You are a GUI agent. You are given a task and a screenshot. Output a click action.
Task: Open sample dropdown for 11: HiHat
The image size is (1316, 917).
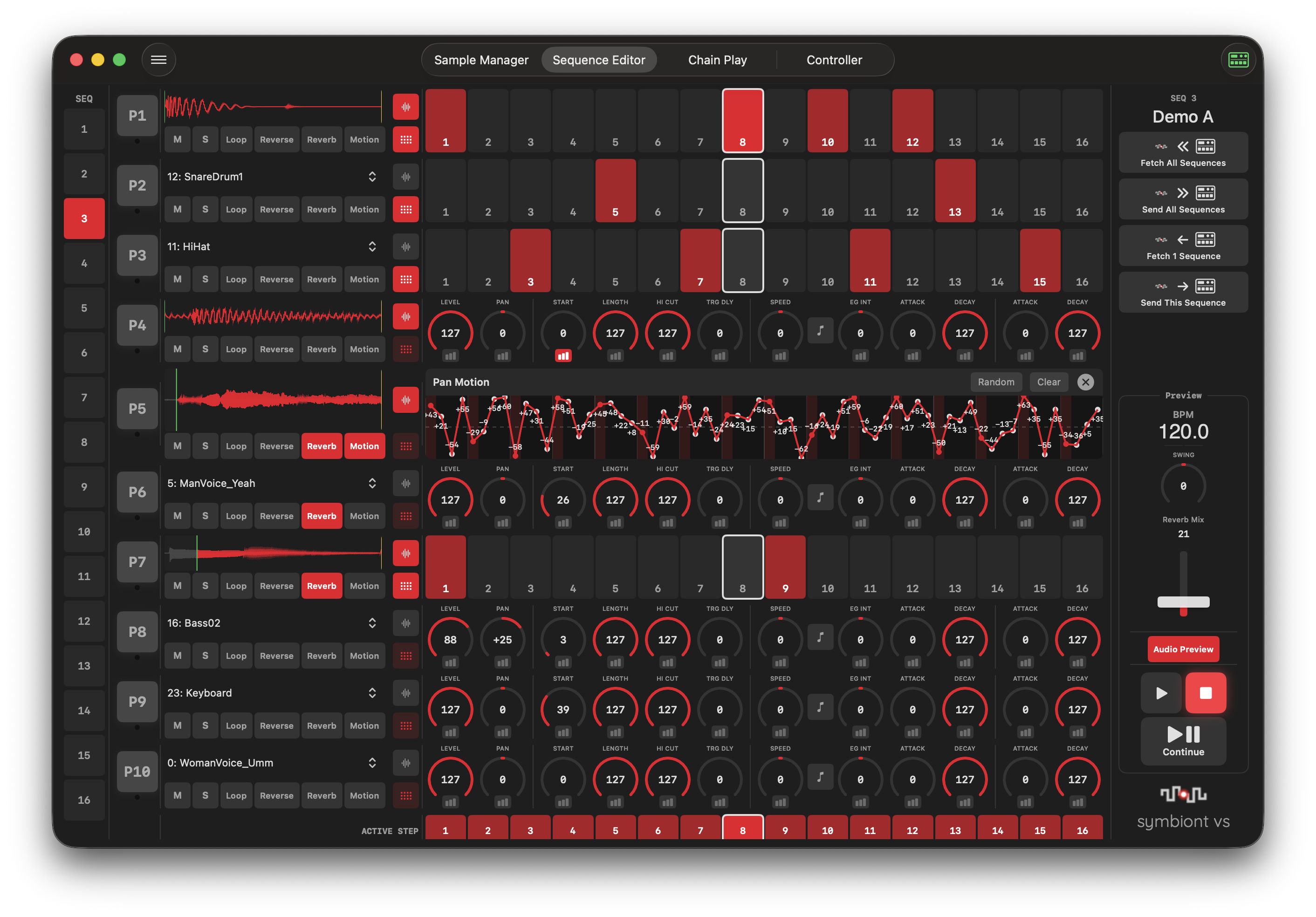[372, 246]
